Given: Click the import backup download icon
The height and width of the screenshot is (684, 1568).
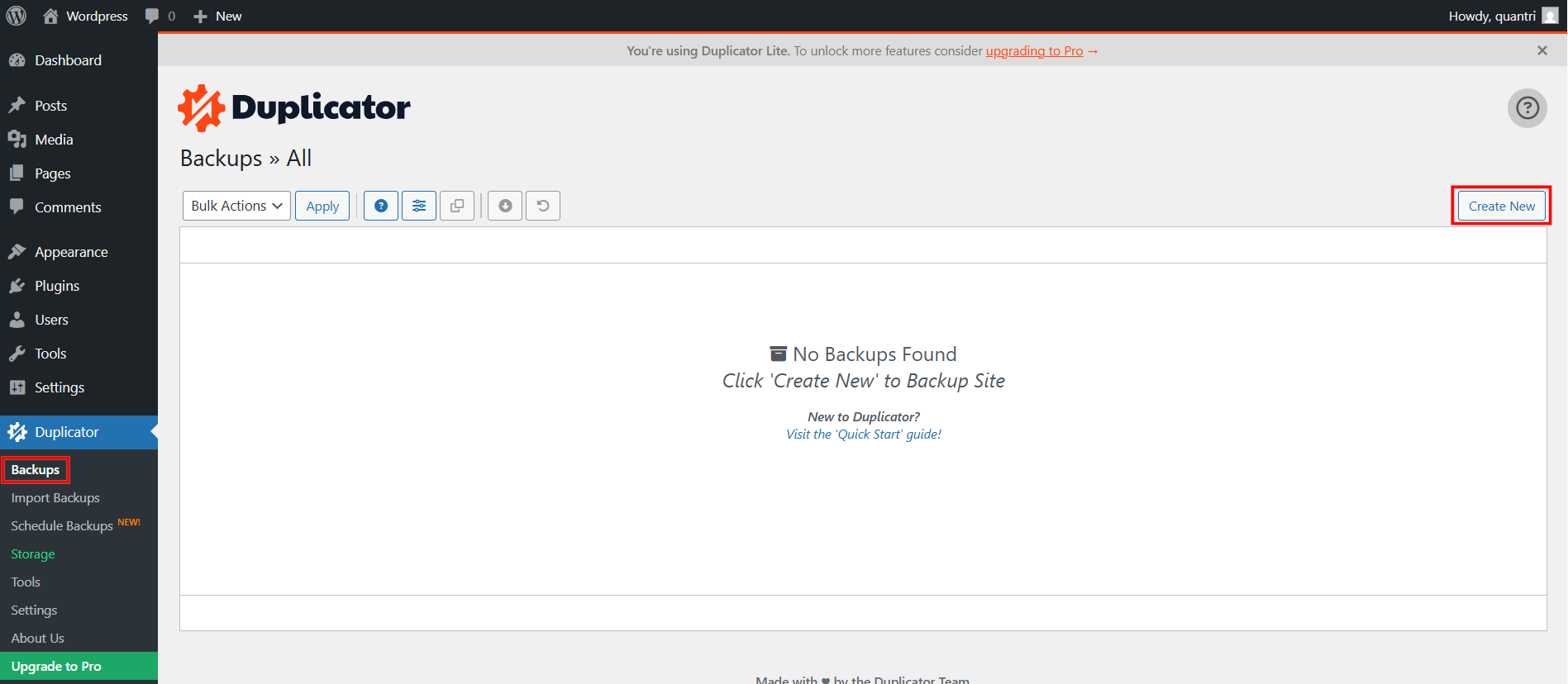Looking at the screenshot, I should tap(505, 206).
